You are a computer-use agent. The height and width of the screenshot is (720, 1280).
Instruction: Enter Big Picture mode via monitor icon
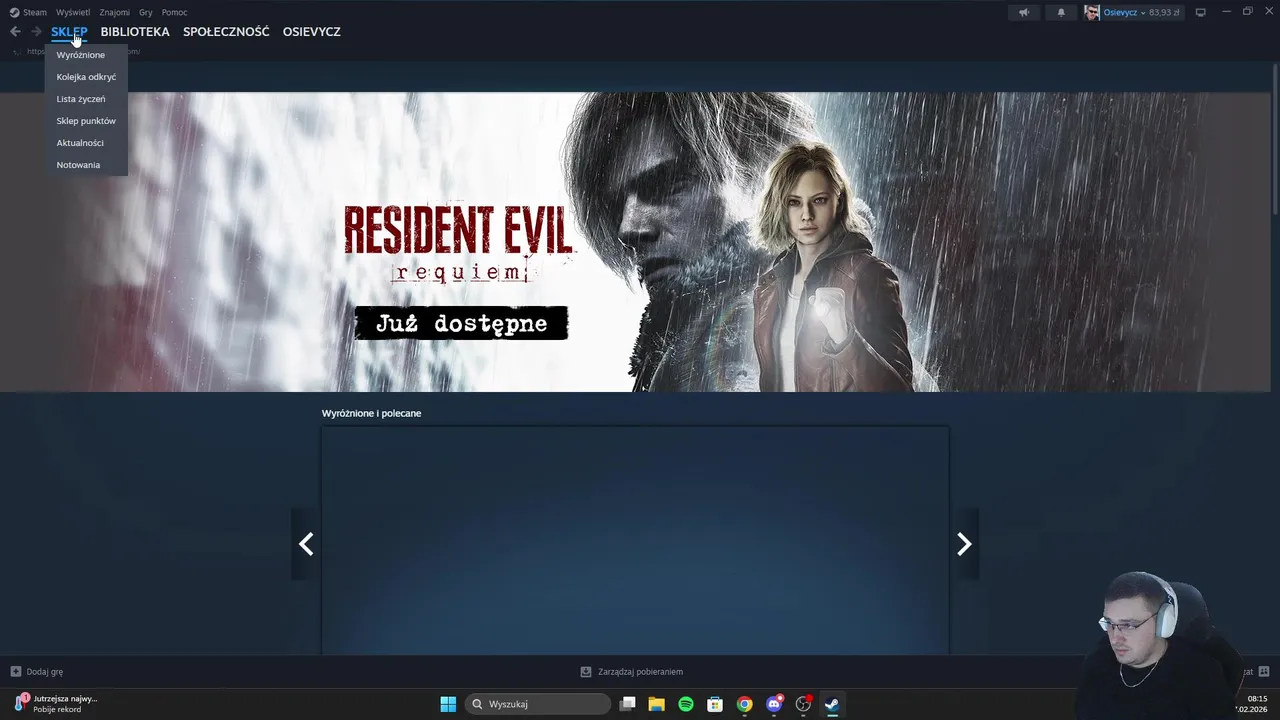pyautogui.click(x=1201, y=12)
